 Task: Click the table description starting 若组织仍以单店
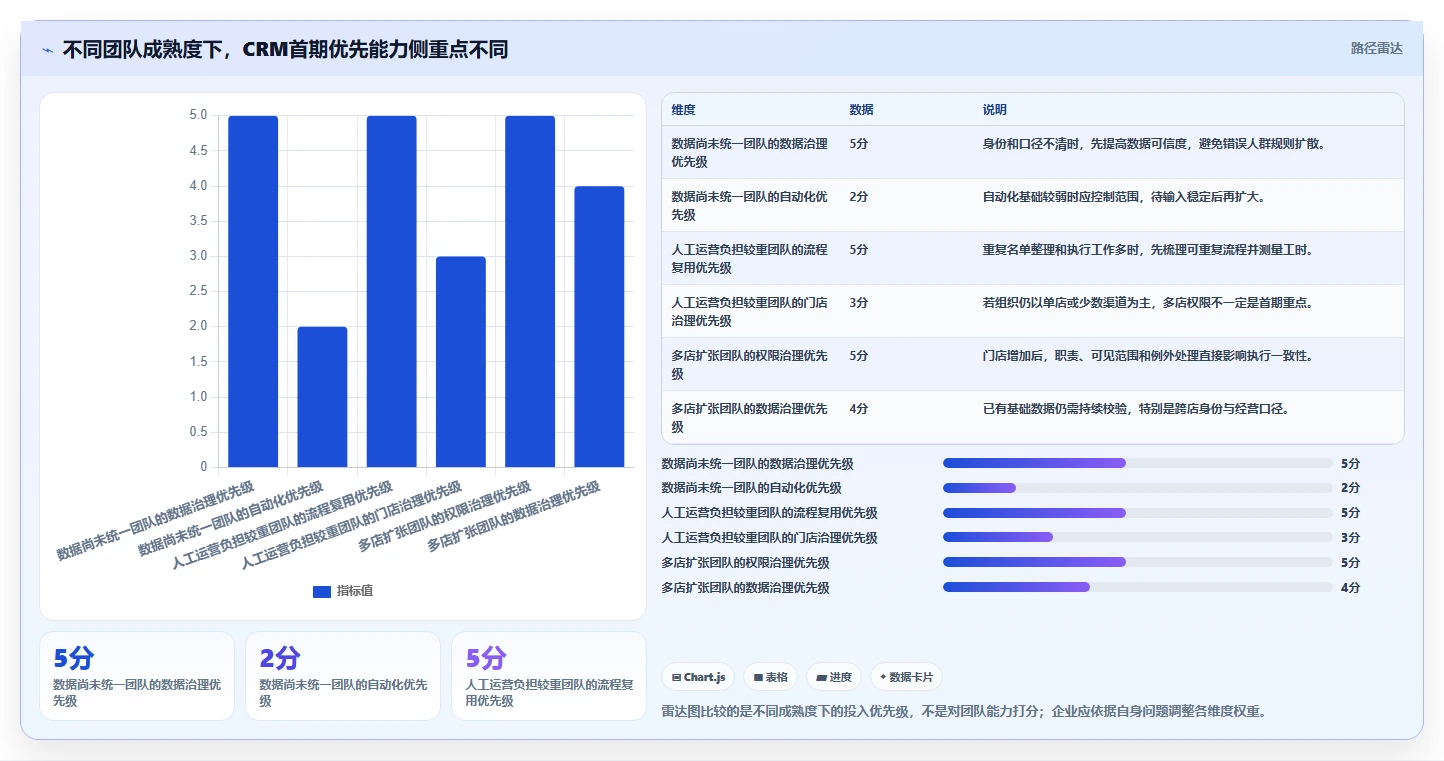pyautogui.click(x=1148, y=302)
